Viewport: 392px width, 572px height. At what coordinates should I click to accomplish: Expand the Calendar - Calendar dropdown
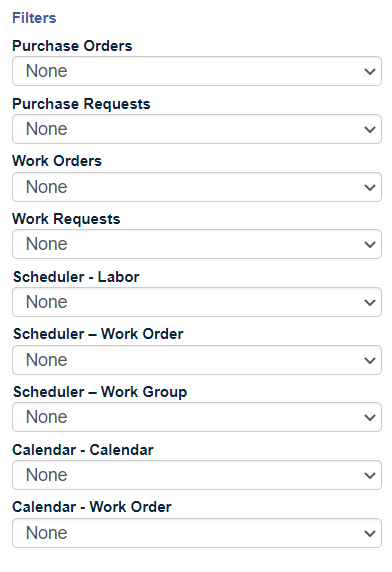point(197,475)
